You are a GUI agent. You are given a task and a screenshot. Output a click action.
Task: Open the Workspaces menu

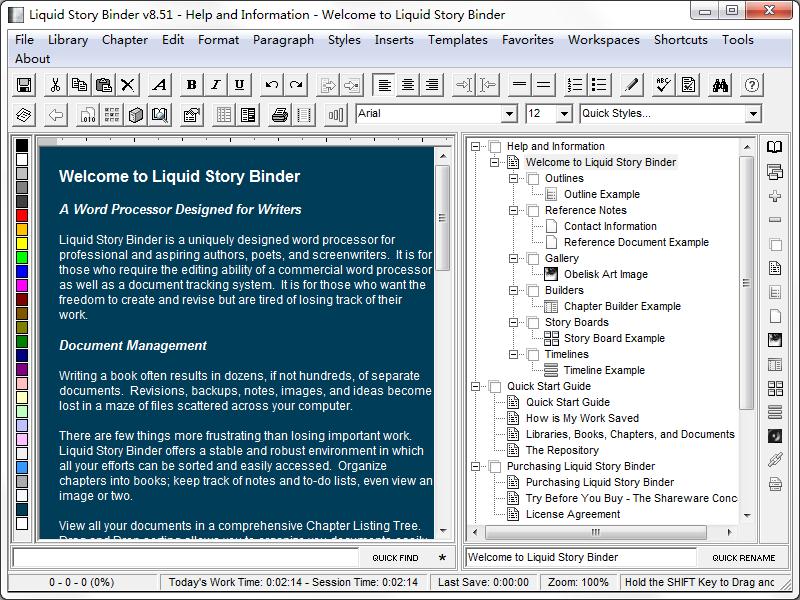pyautogui.click(x=603, y=40)
